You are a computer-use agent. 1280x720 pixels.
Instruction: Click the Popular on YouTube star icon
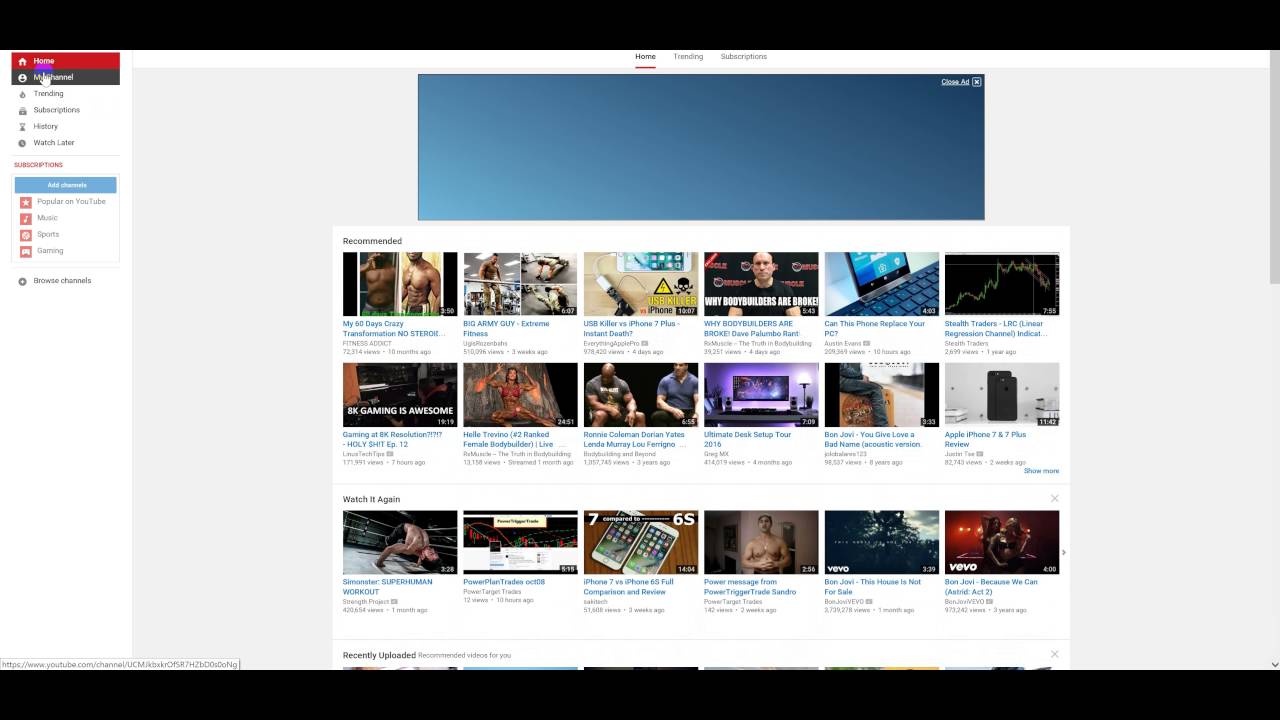coord(26,202)
